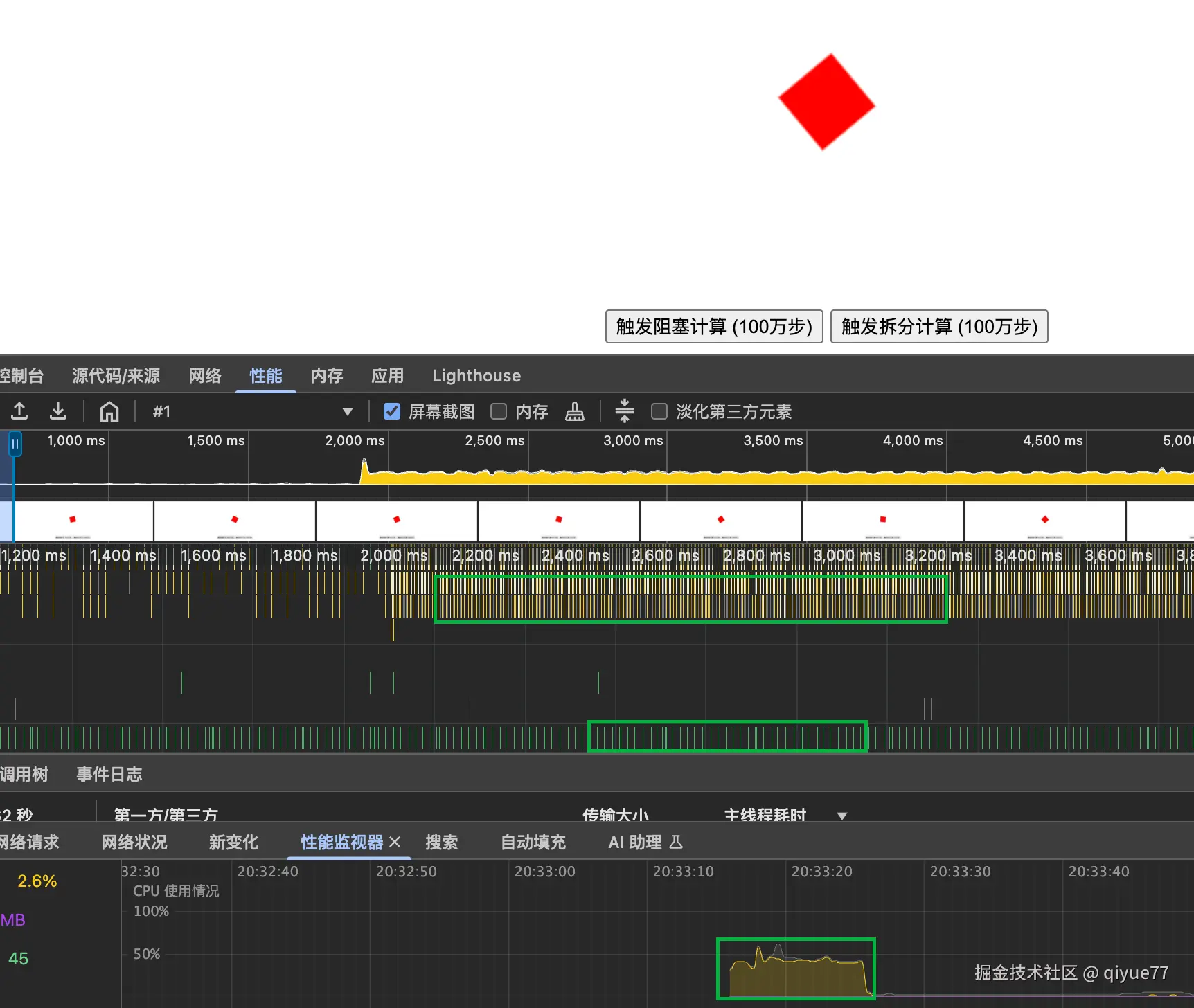Open the 搜索 drawer tab
The image size is (1194, 1008).
[x=442, y=842]
